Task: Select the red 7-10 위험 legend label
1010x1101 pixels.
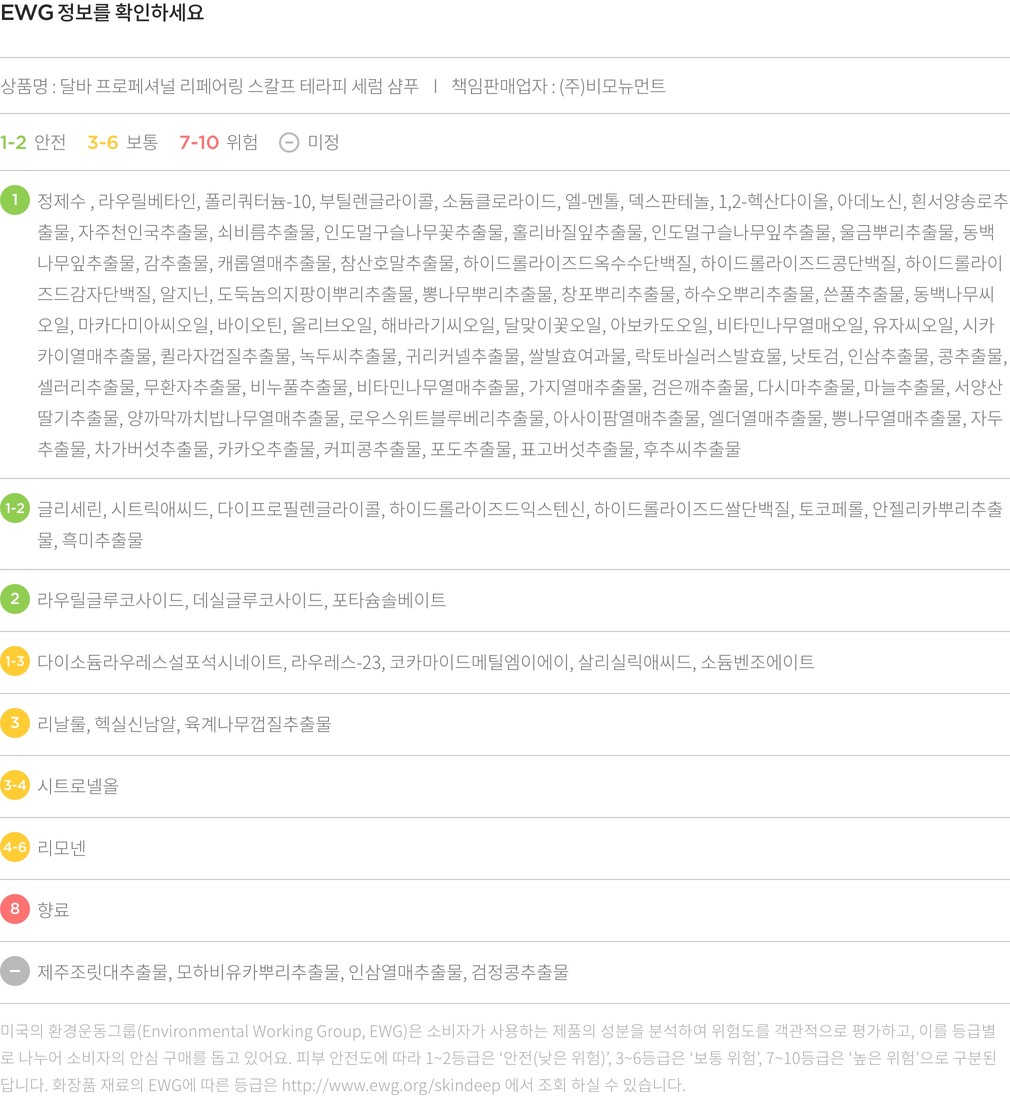Action: [218, 142]
